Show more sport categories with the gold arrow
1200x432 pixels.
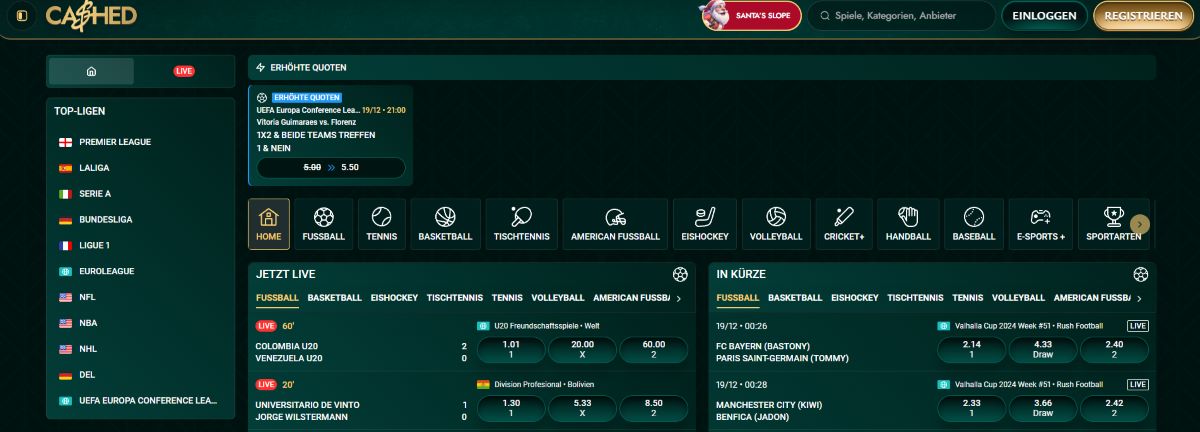(1140, 224)
